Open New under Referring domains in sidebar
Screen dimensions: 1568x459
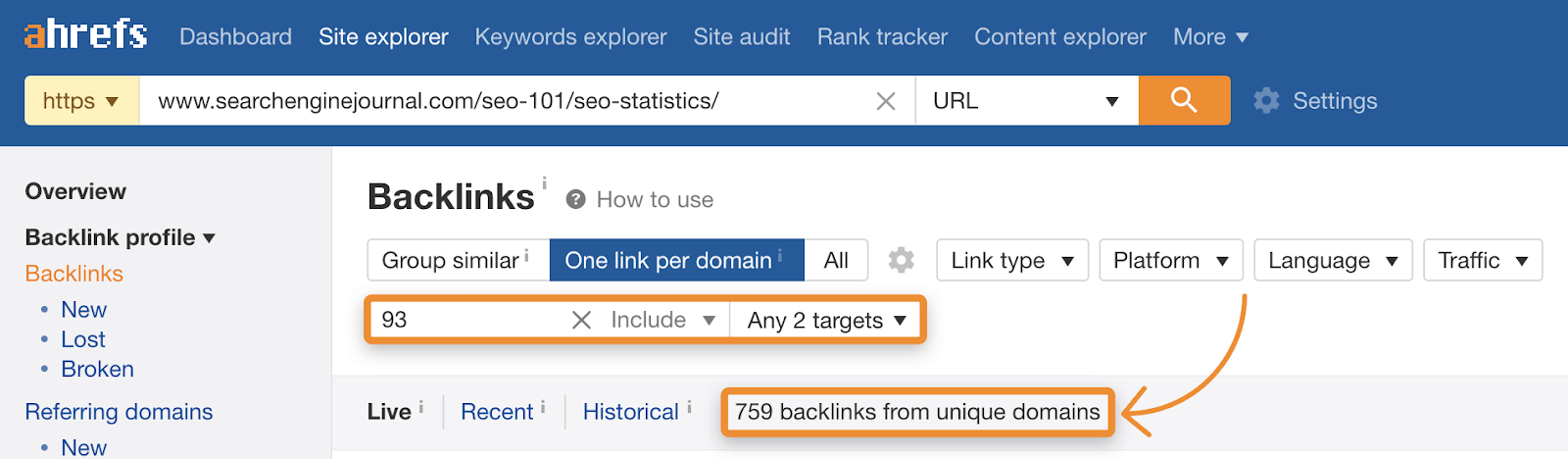click(x=83, y=447)
